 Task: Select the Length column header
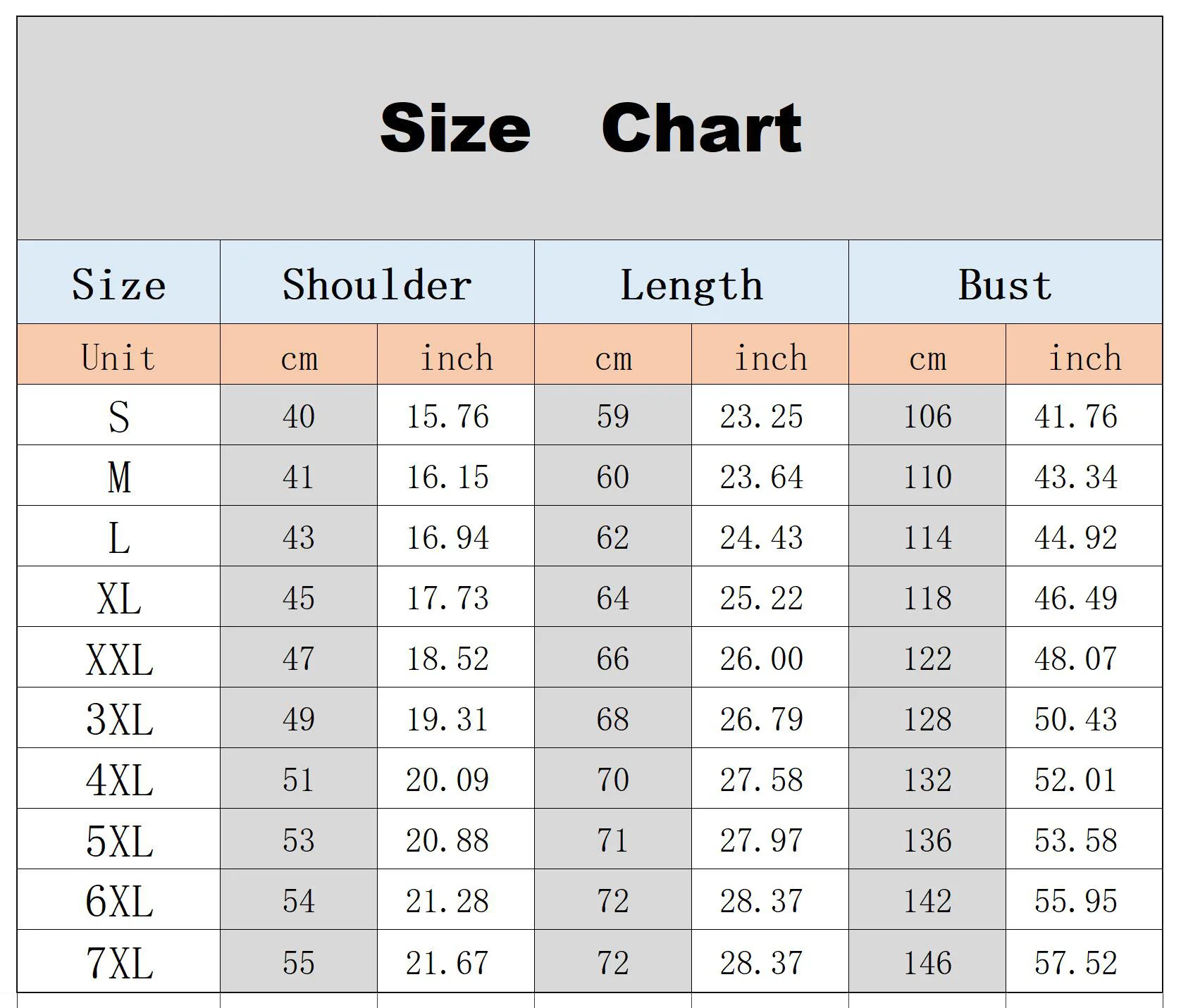(691, 285)
